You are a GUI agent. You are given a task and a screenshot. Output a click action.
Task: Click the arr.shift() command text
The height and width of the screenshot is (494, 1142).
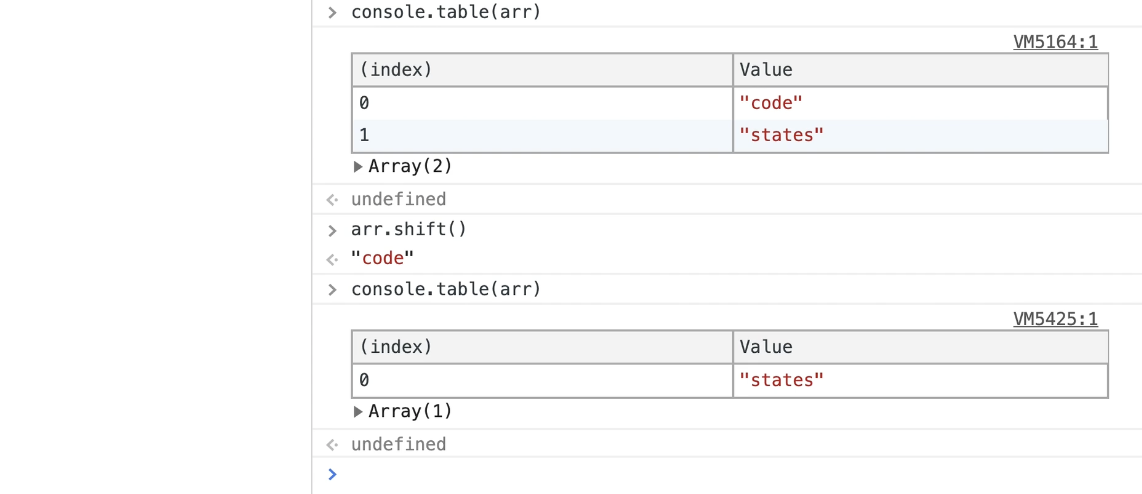[x=409, y=229]
